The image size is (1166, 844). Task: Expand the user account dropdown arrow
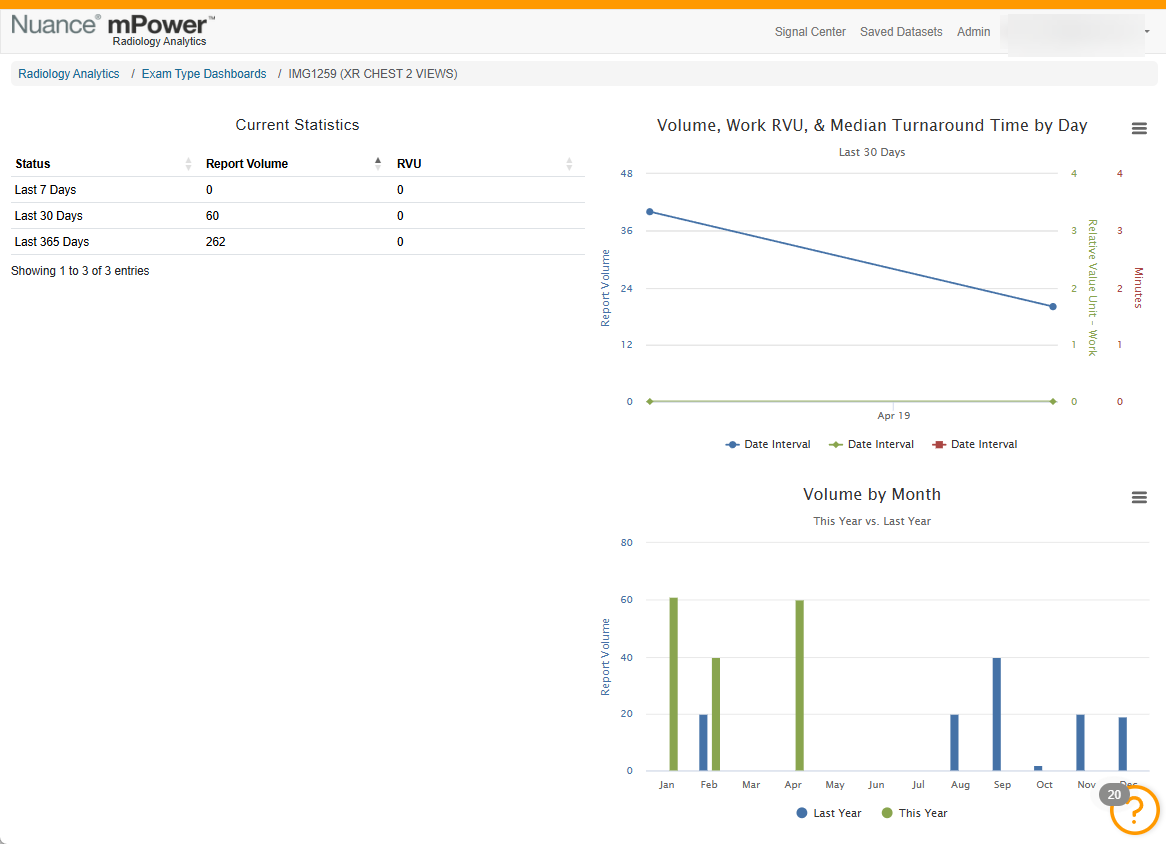1147,32
